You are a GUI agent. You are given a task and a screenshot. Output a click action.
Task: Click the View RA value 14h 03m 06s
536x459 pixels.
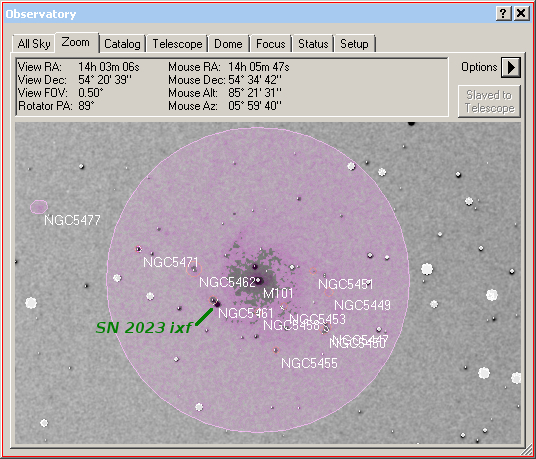click(x=109, y=67)
